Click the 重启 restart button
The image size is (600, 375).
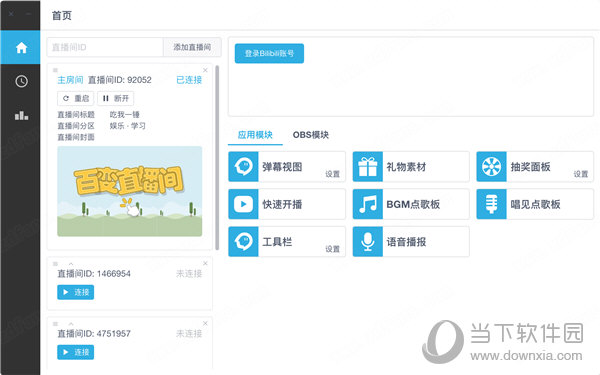pyautogui.click(x=75, y=98)
